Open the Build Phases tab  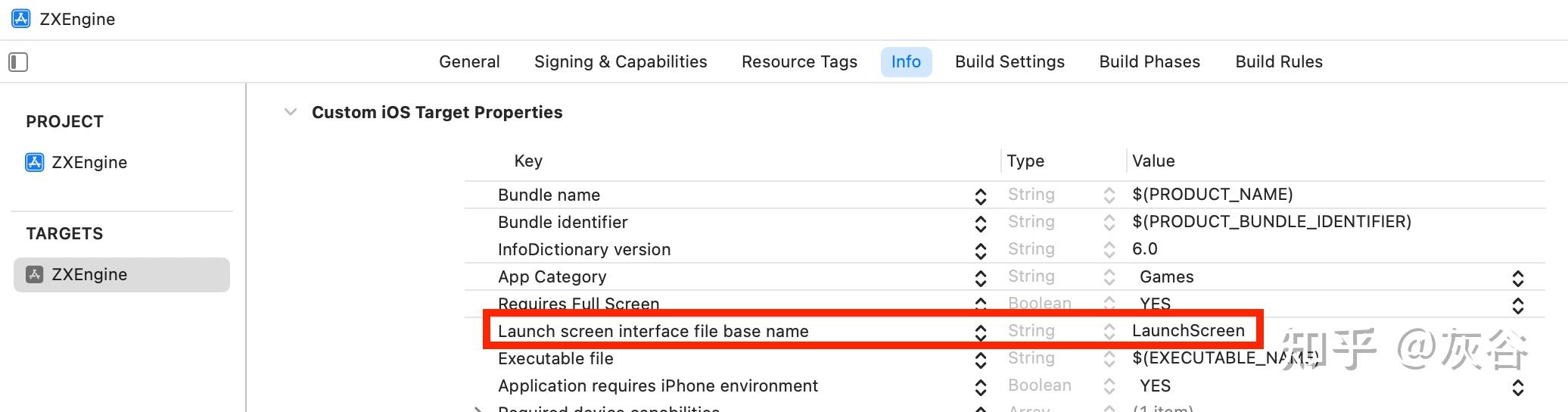coord(1150,62)
